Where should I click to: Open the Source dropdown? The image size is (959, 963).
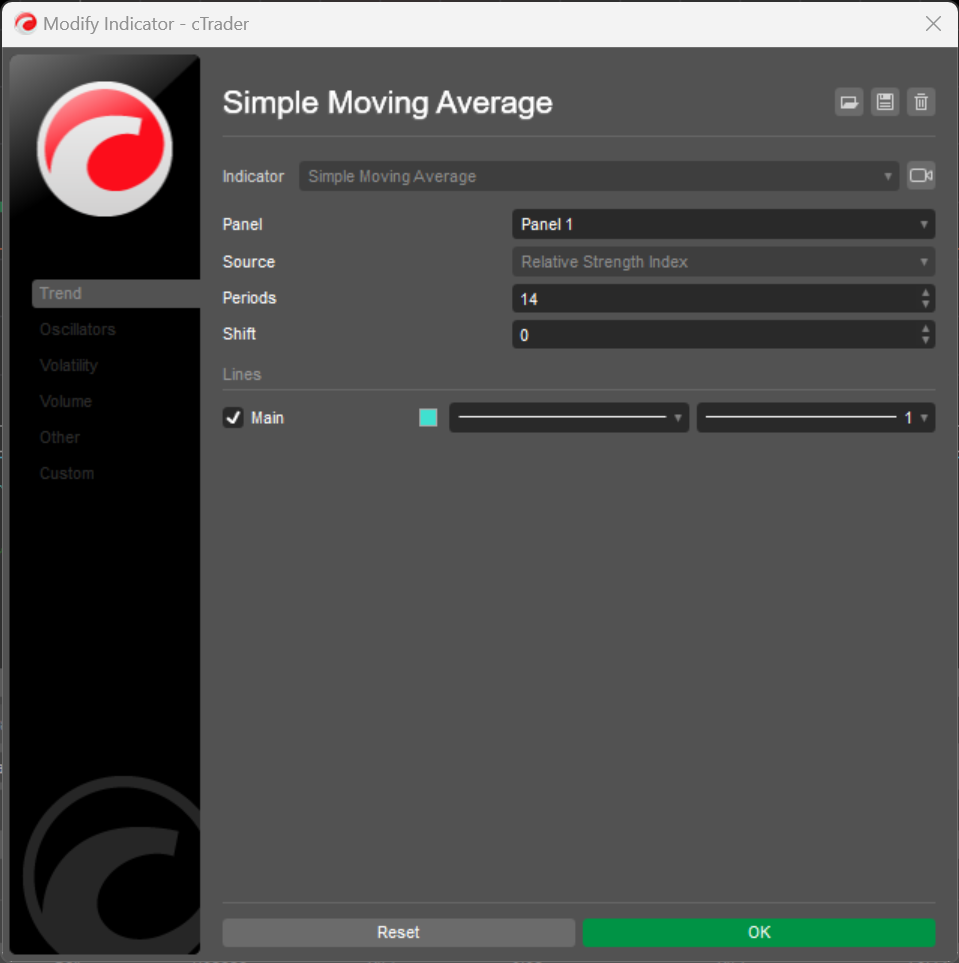[723, 262]
